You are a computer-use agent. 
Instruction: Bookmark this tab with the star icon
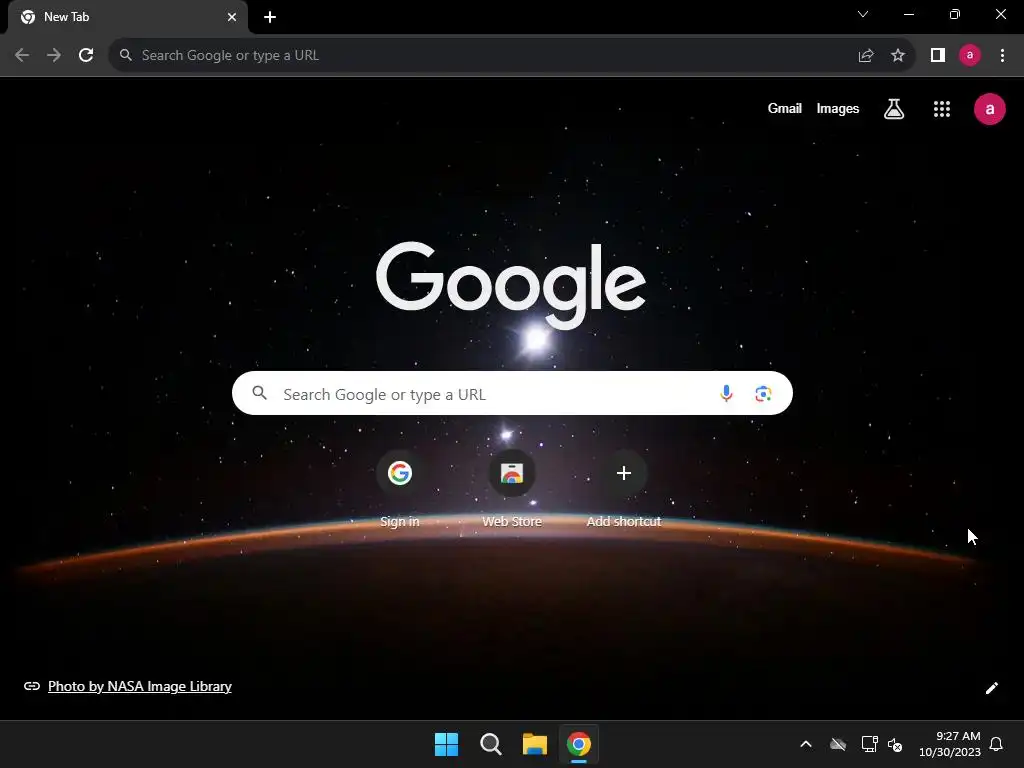point(898,56)
